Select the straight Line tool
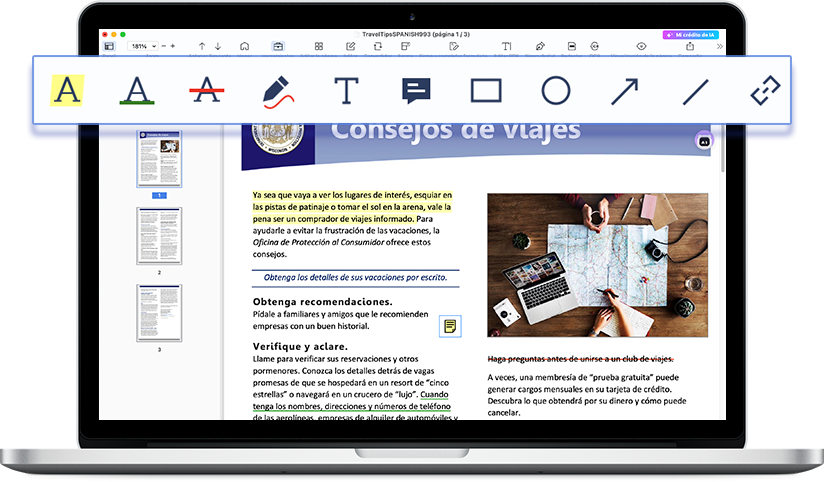The image size is (824, 482). 695,91
